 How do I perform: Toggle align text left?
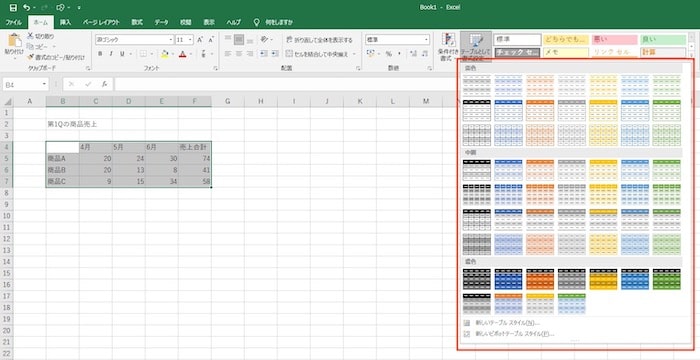tap(228, 54)
